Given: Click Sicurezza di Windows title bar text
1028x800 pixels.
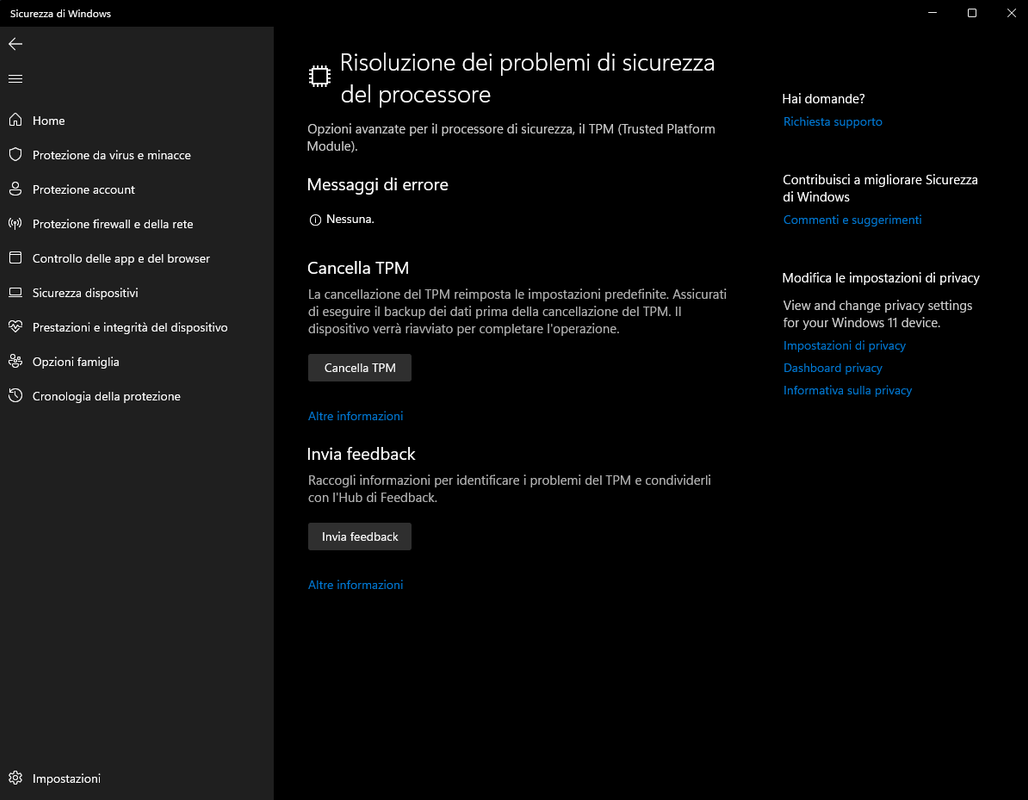Looking at the screenshot, I should [x=60, y=13].
